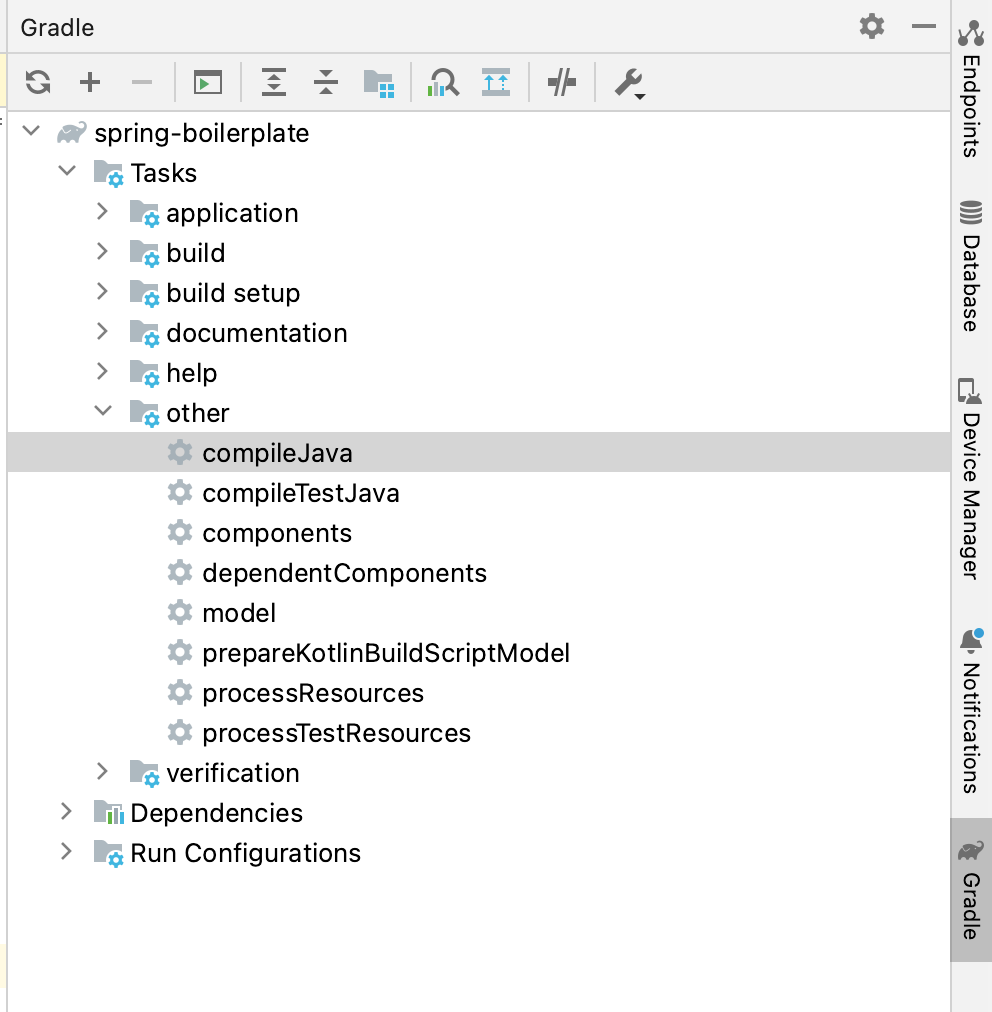This screenshot has width=992, height=1012.
Task: Select the compileJava task
Action: pyautogui.click(x=478, y=452)
